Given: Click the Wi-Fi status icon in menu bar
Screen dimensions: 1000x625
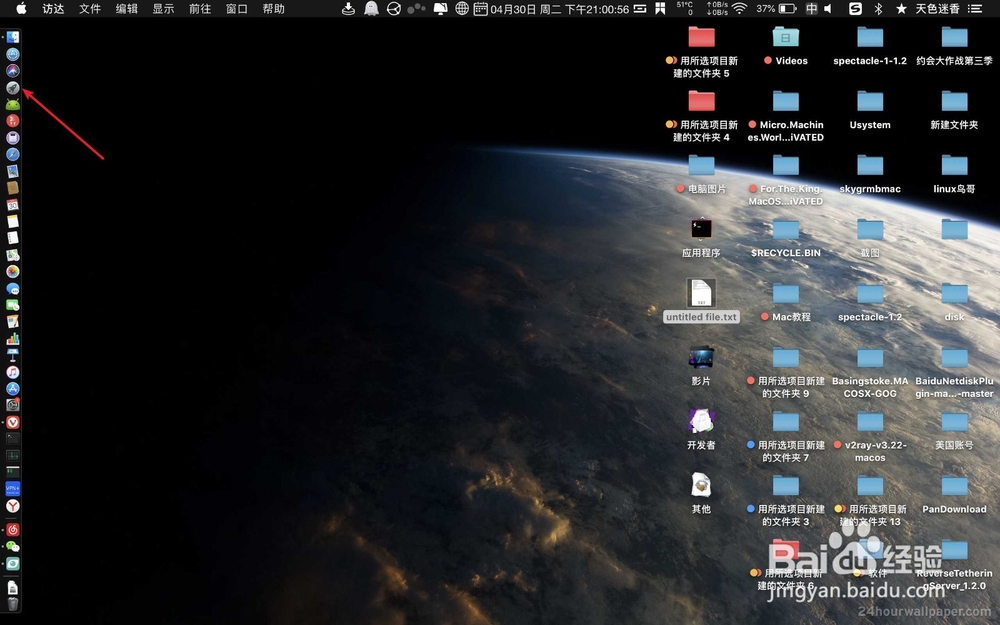Looking at the screenshot, I should pos(739,8).
